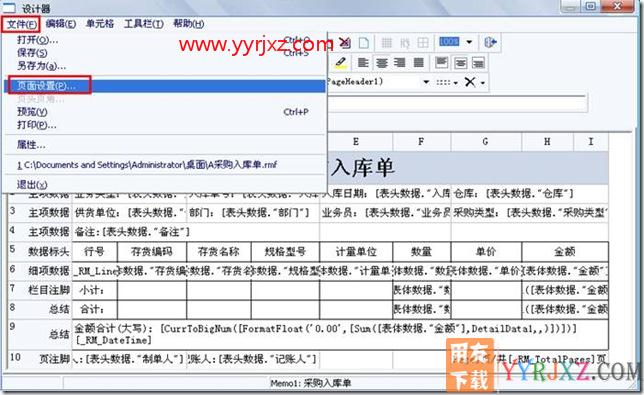The height and width of the screenshot is (395, 644).
Task: Click the grid align toolbar icon
Action: point(405,43)
